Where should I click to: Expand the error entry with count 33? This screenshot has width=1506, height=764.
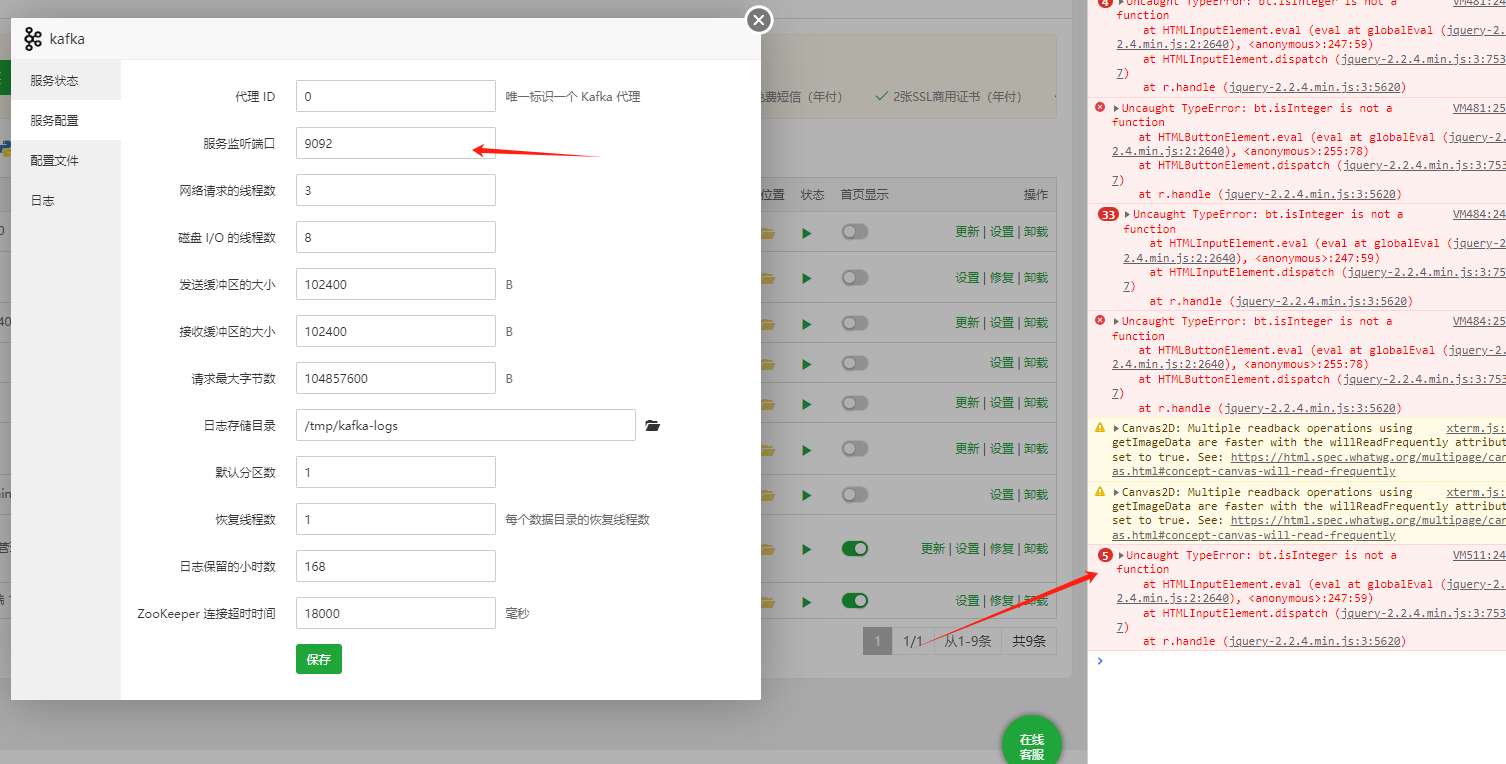coord(1128,214)
